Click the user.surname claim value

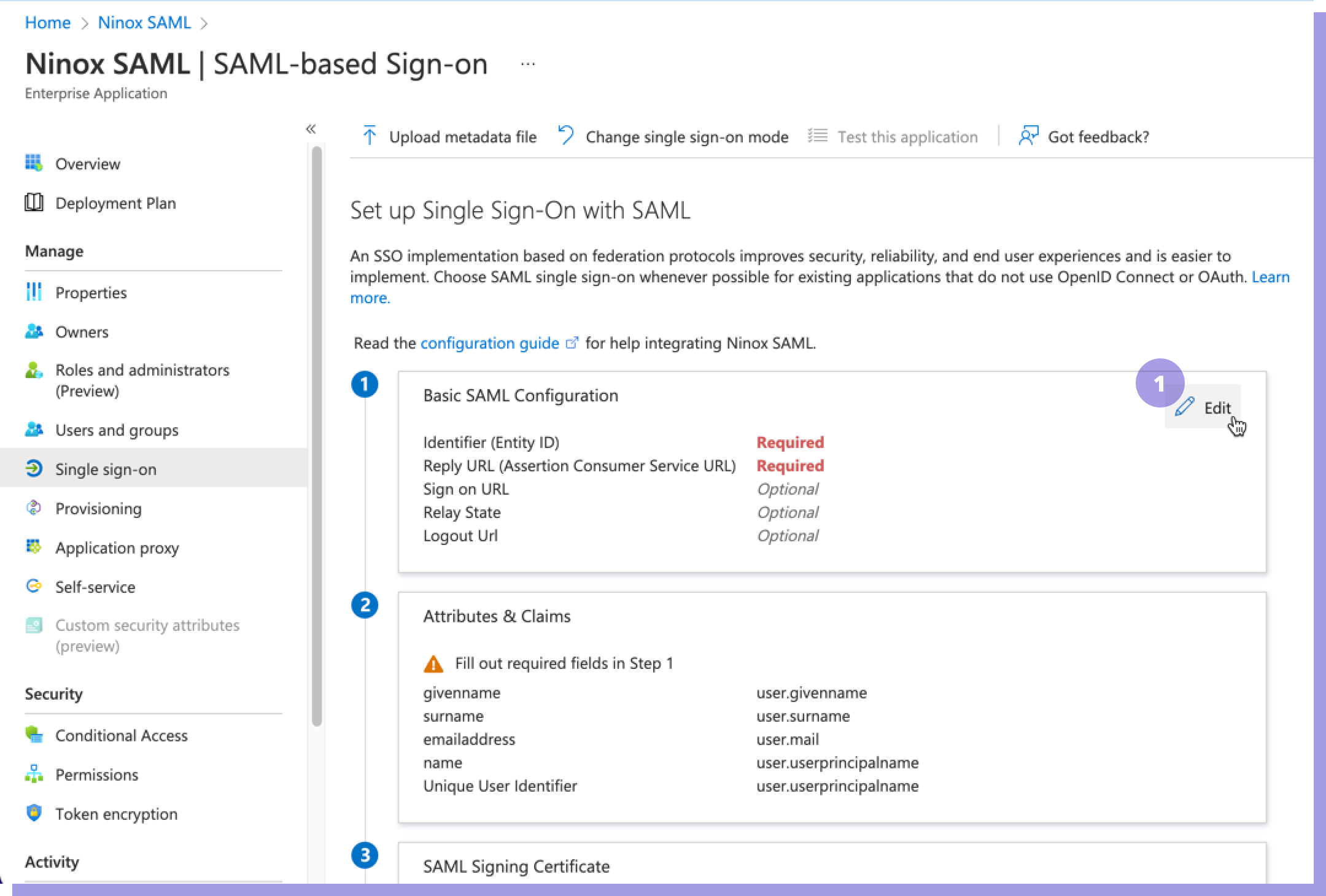tap(803, 716)
